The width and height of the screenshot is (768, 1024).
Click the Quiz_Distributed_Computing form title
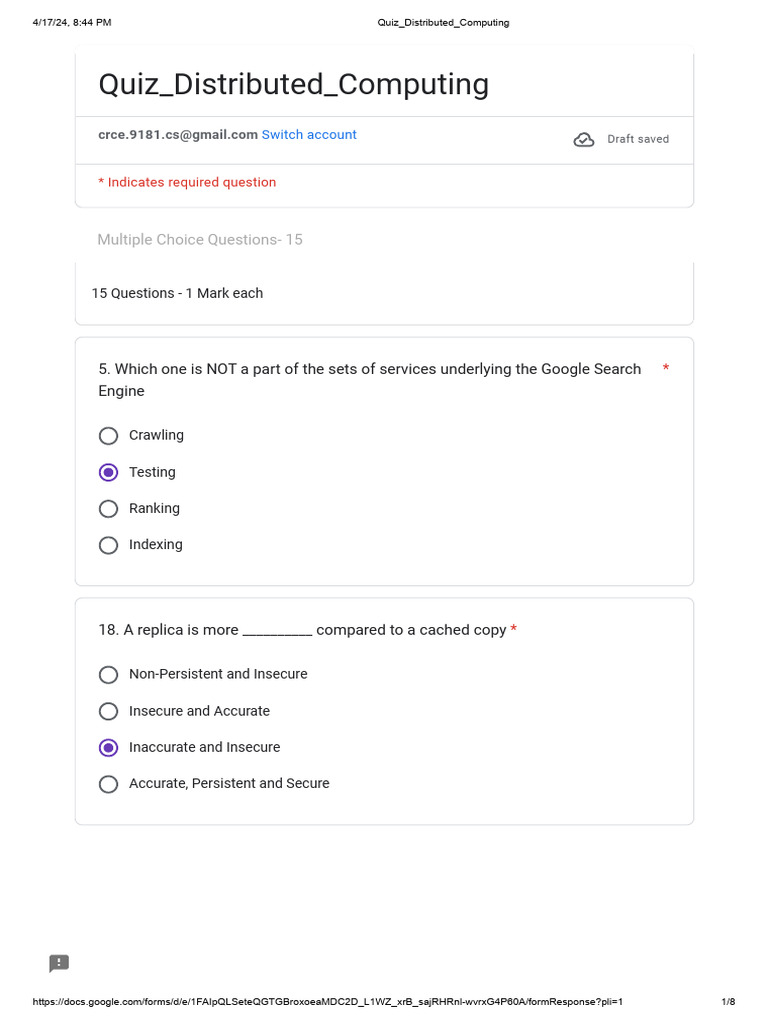point(293,85)
